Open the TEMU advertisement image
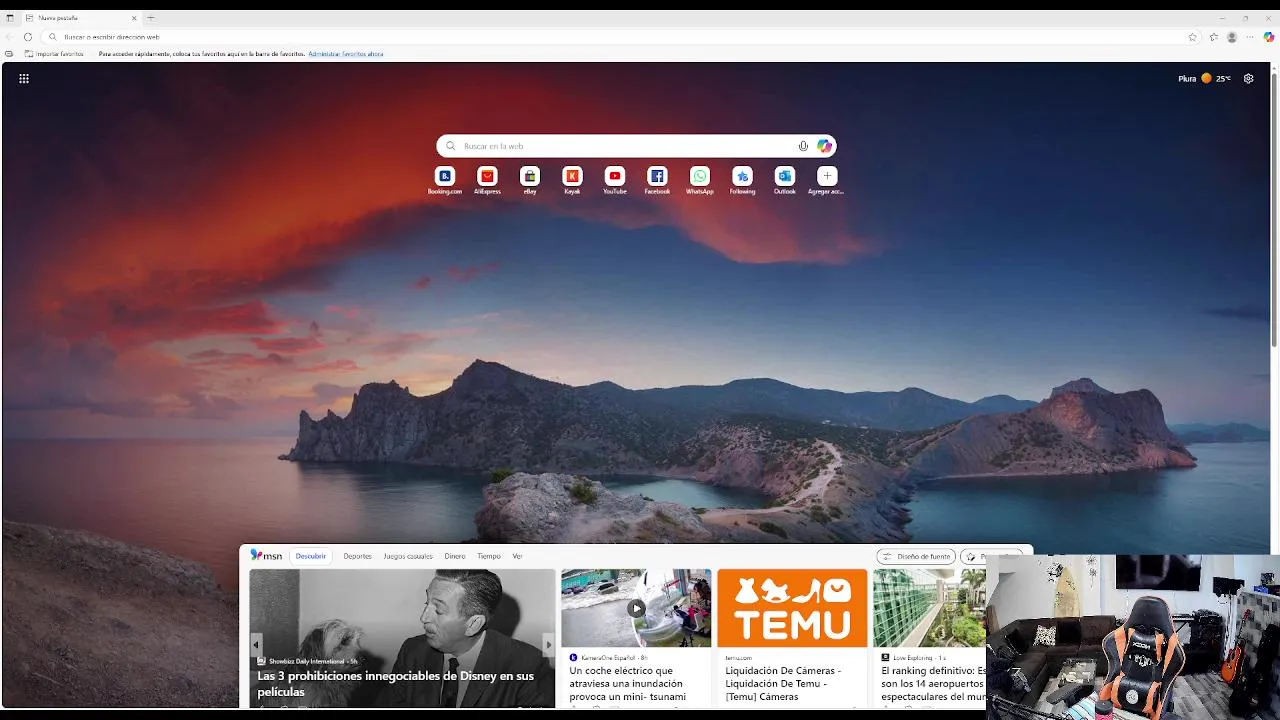This screenshot has height=720, width=1280. pos(792,608)
